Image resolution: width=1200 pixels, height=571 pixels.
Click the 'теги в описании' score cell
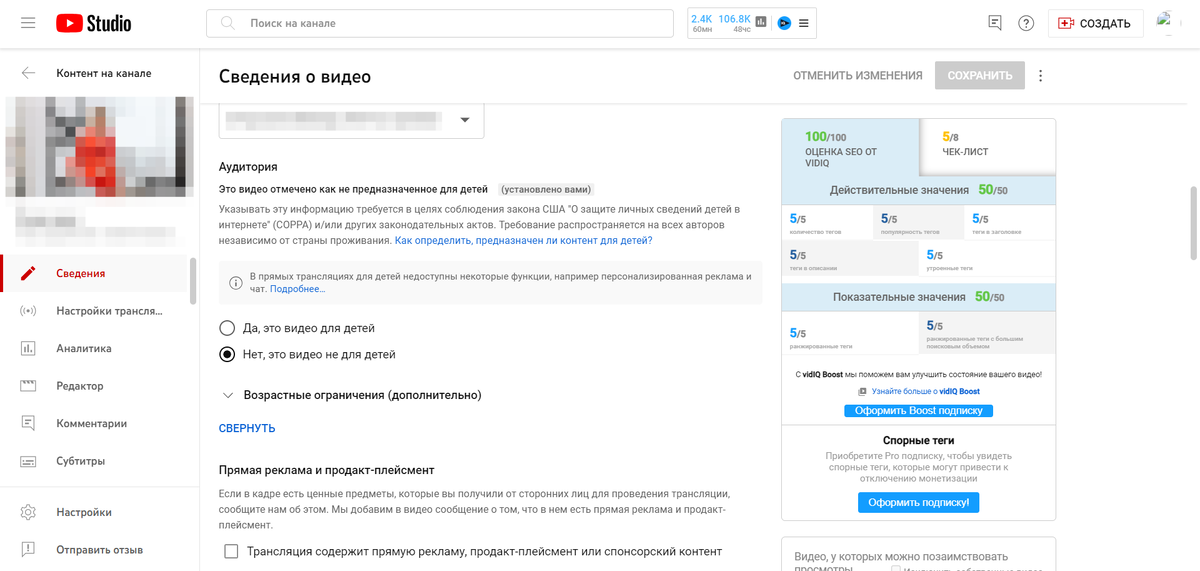pos(850,259)
